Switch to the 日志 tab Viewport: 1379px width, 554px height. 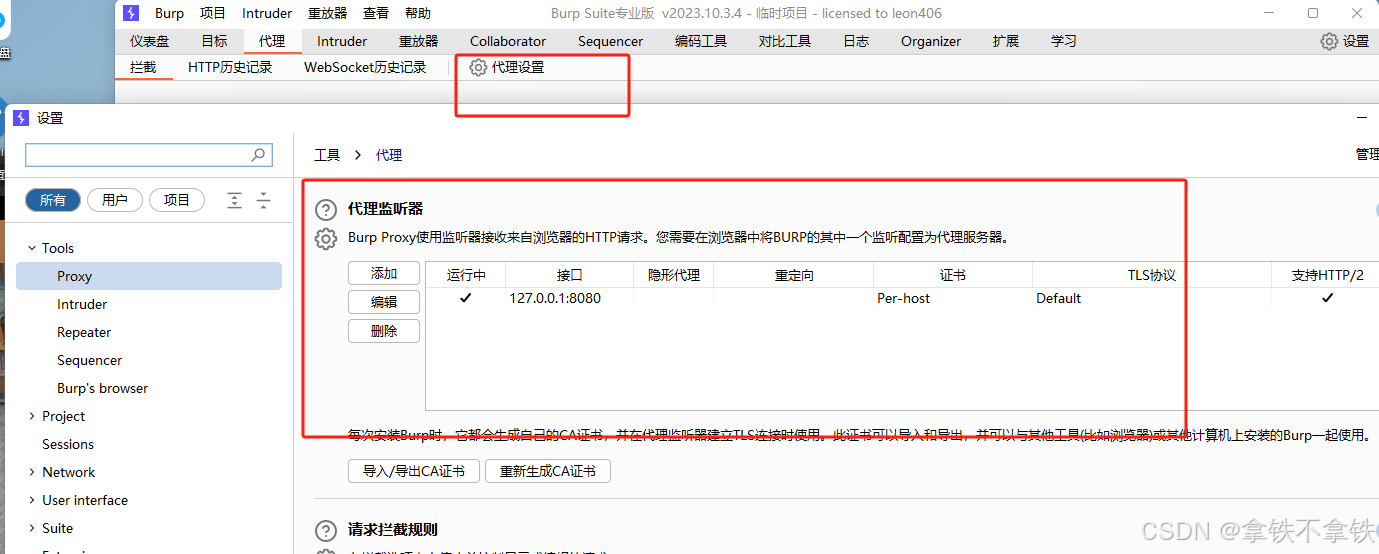856,41
